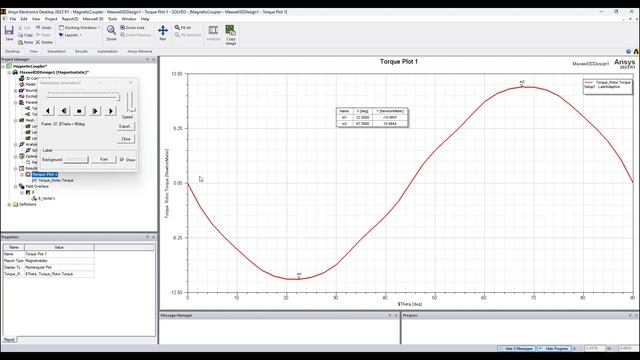
Task: Click Hide Messages button in status bar
Action: click(x=516, y=349)
